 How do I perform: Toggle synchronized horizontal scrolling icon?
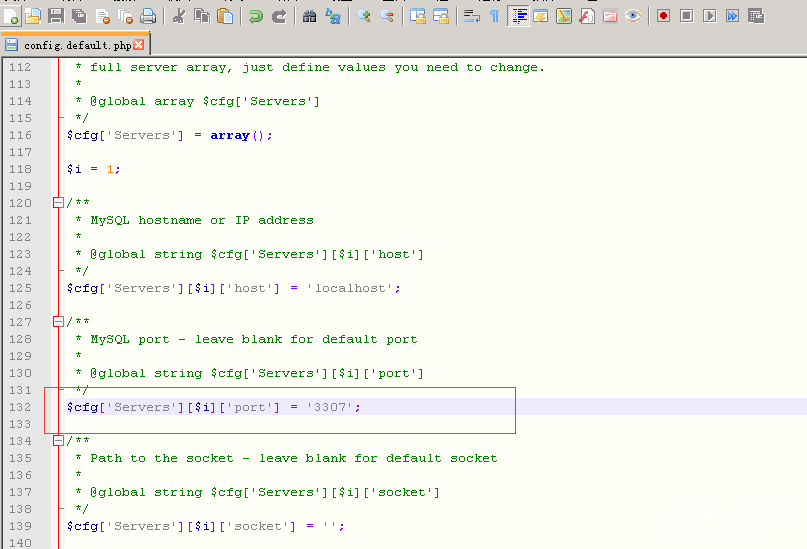coord(441,16)
